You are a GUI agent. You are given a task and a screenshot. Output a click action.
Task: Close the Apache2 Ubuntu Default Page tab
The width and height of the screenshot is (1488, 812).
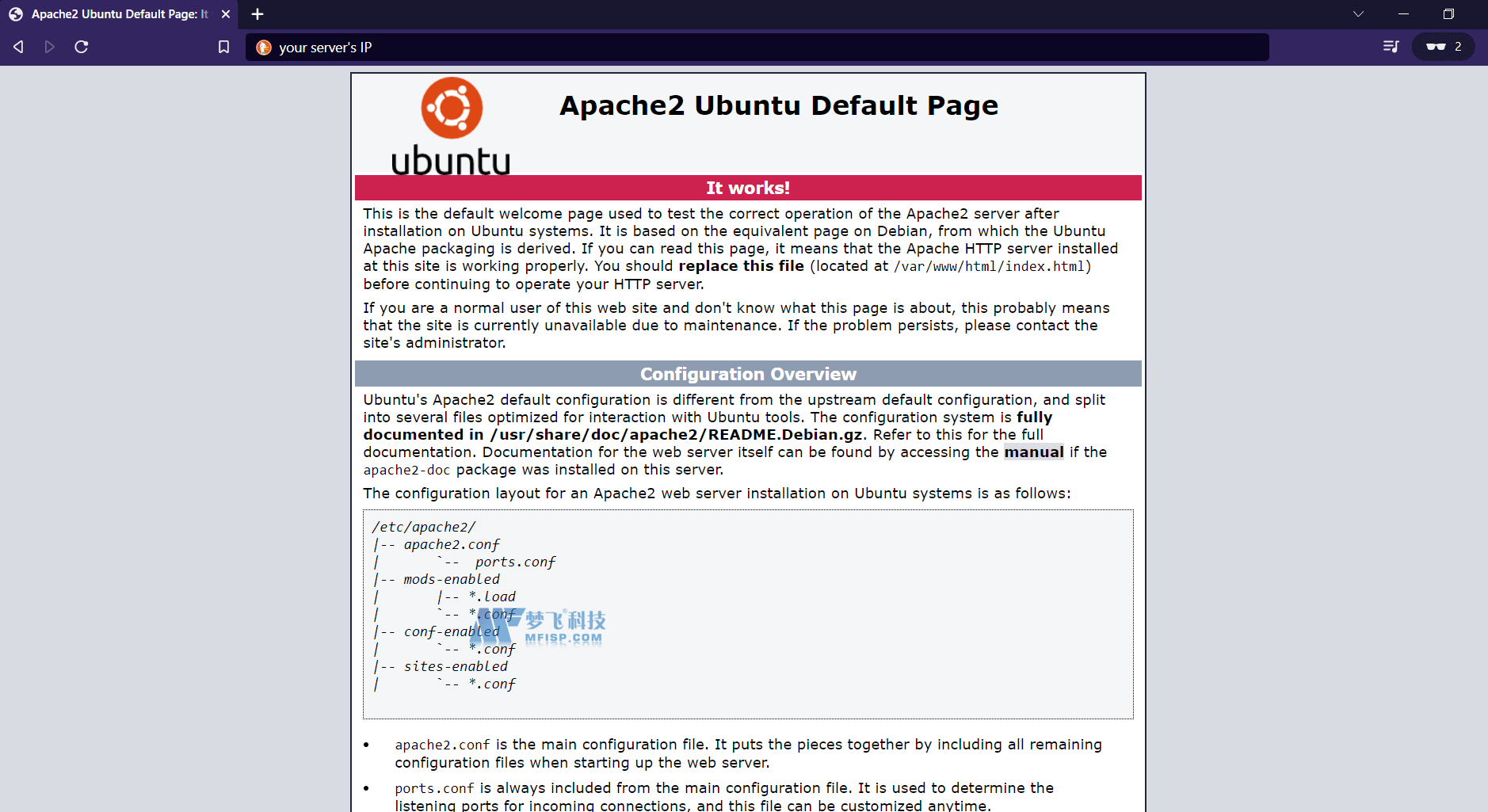(x=226, y=14)
